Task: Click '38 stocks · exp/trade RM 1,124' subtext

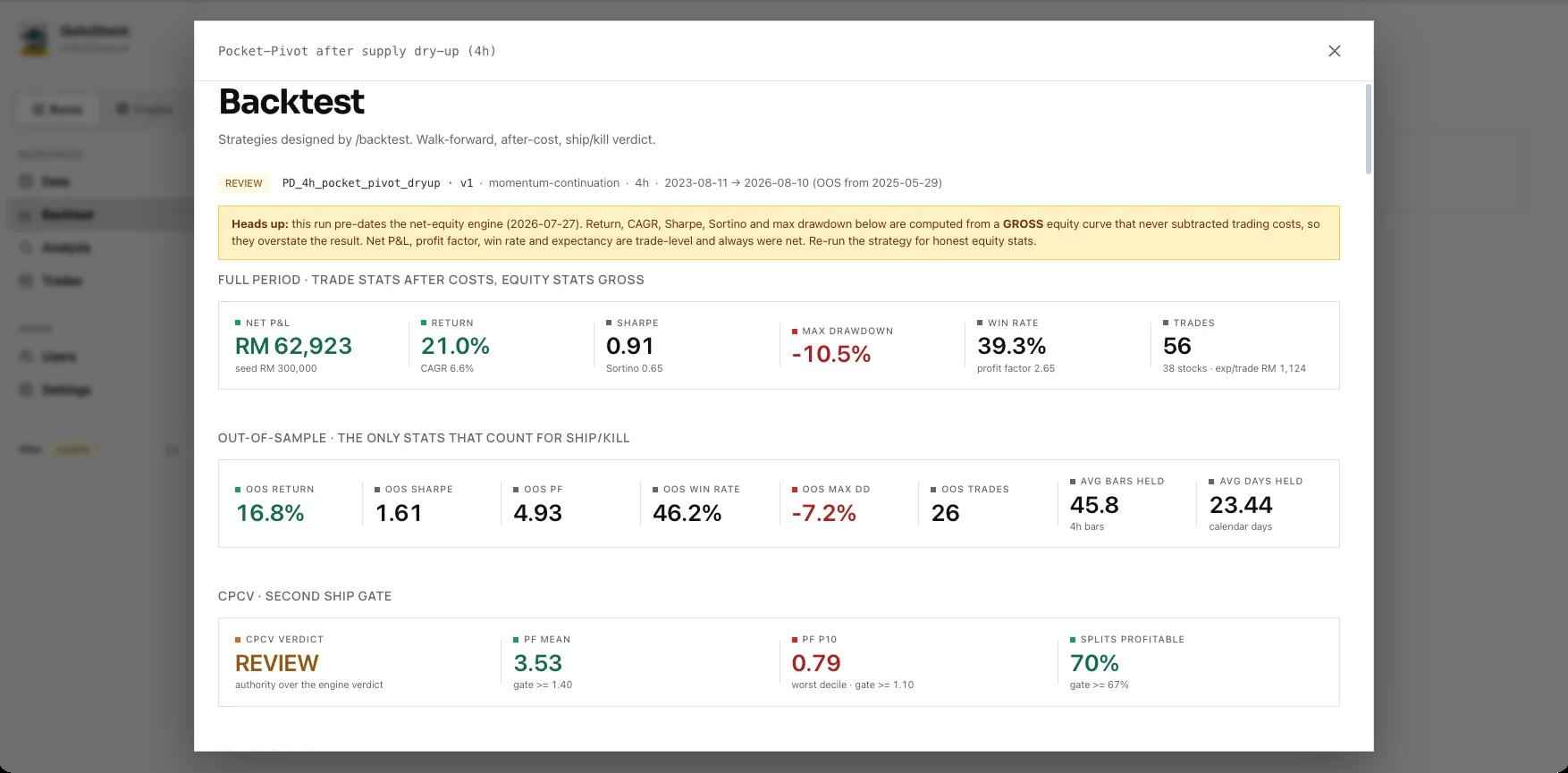Action: tap(1234, 368)
